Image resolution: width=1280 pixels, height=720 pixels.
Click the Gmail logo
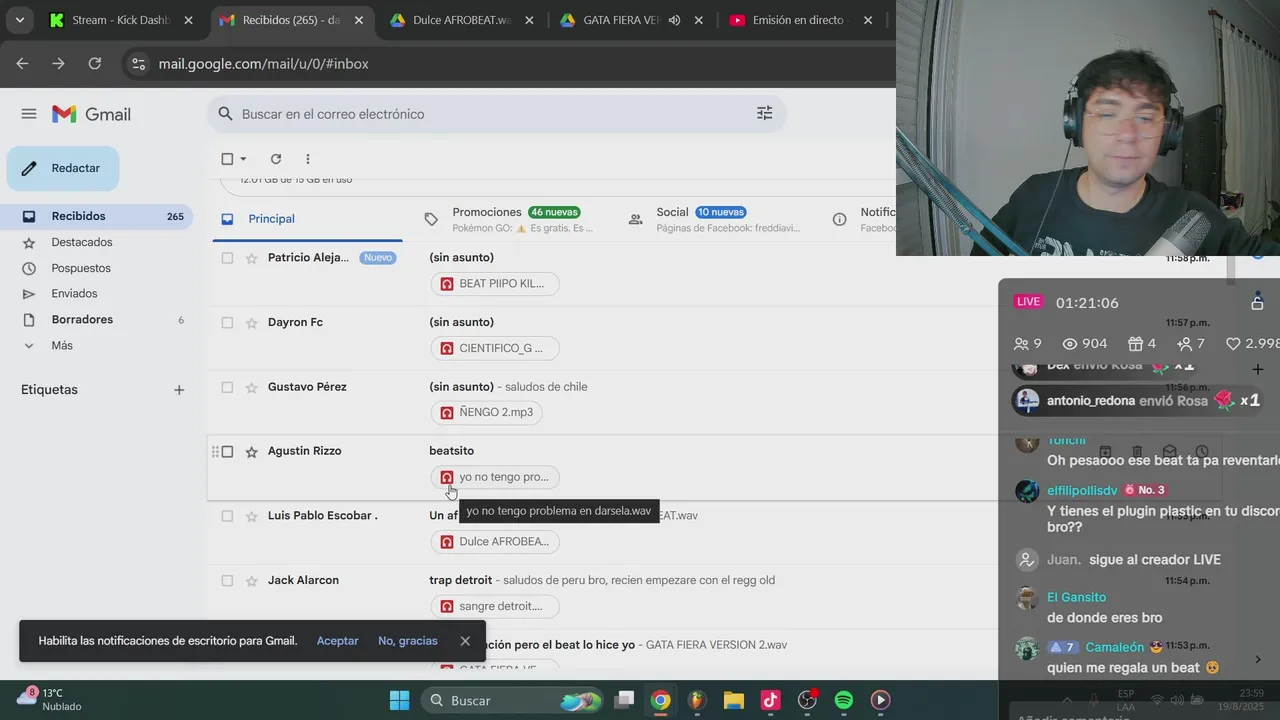tap(92, 114)
